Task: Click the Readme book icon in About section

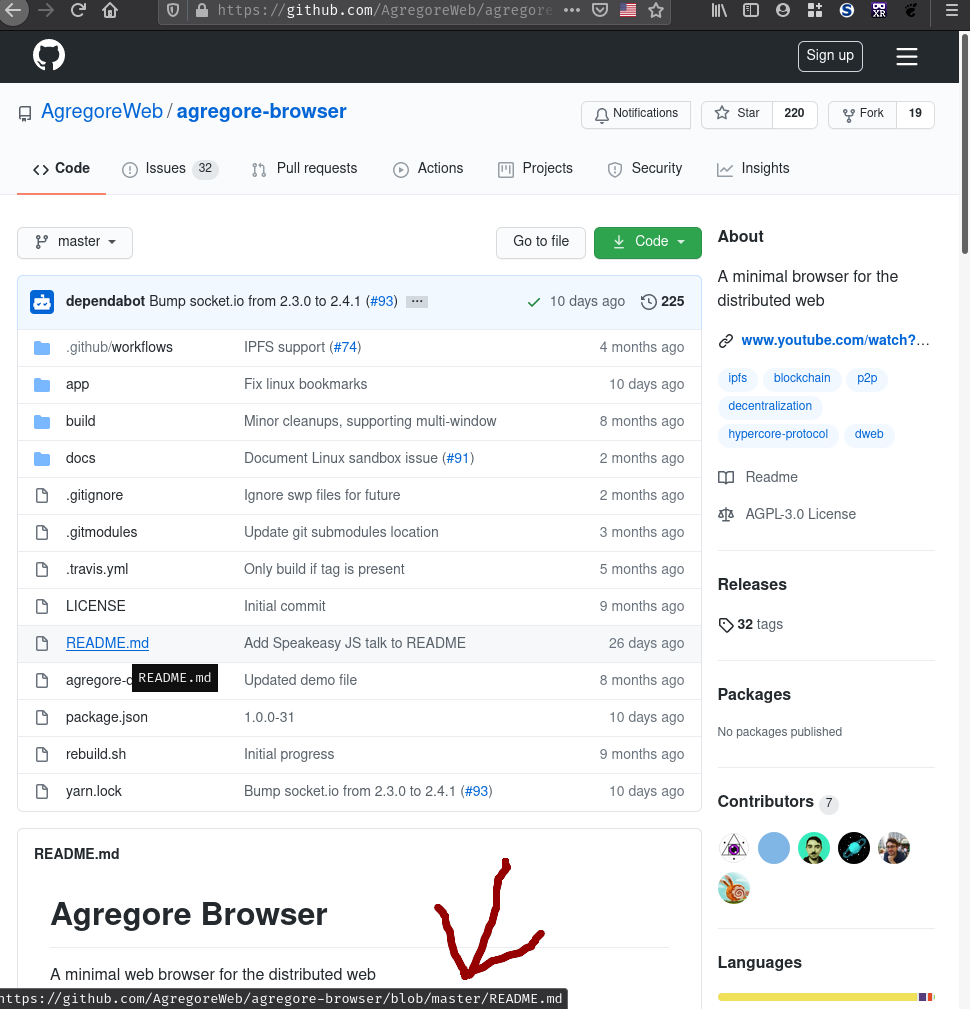Action: [725, 477]
